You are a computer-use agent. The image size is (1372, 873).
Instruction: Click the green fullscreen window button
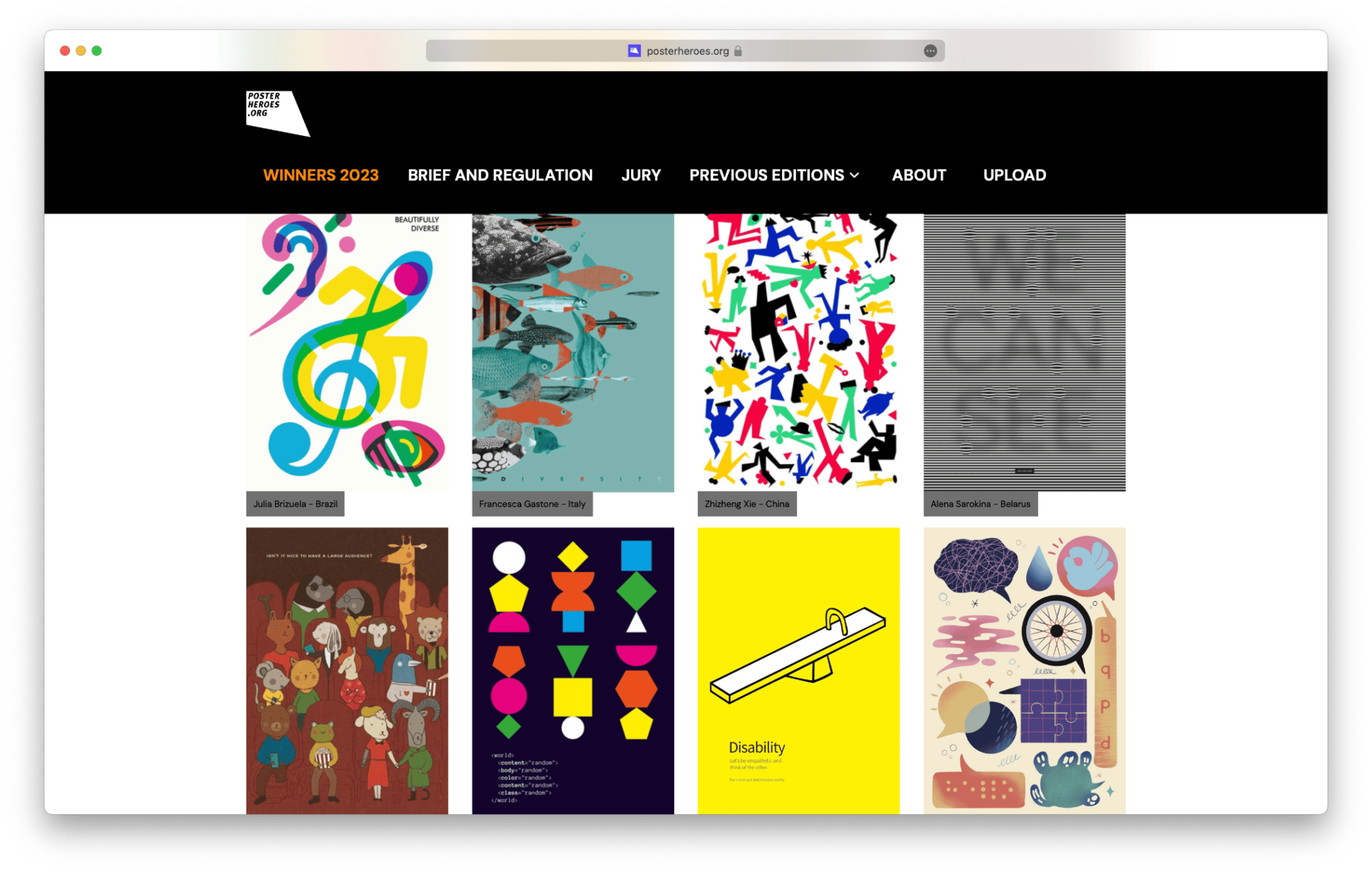(97, 51)
